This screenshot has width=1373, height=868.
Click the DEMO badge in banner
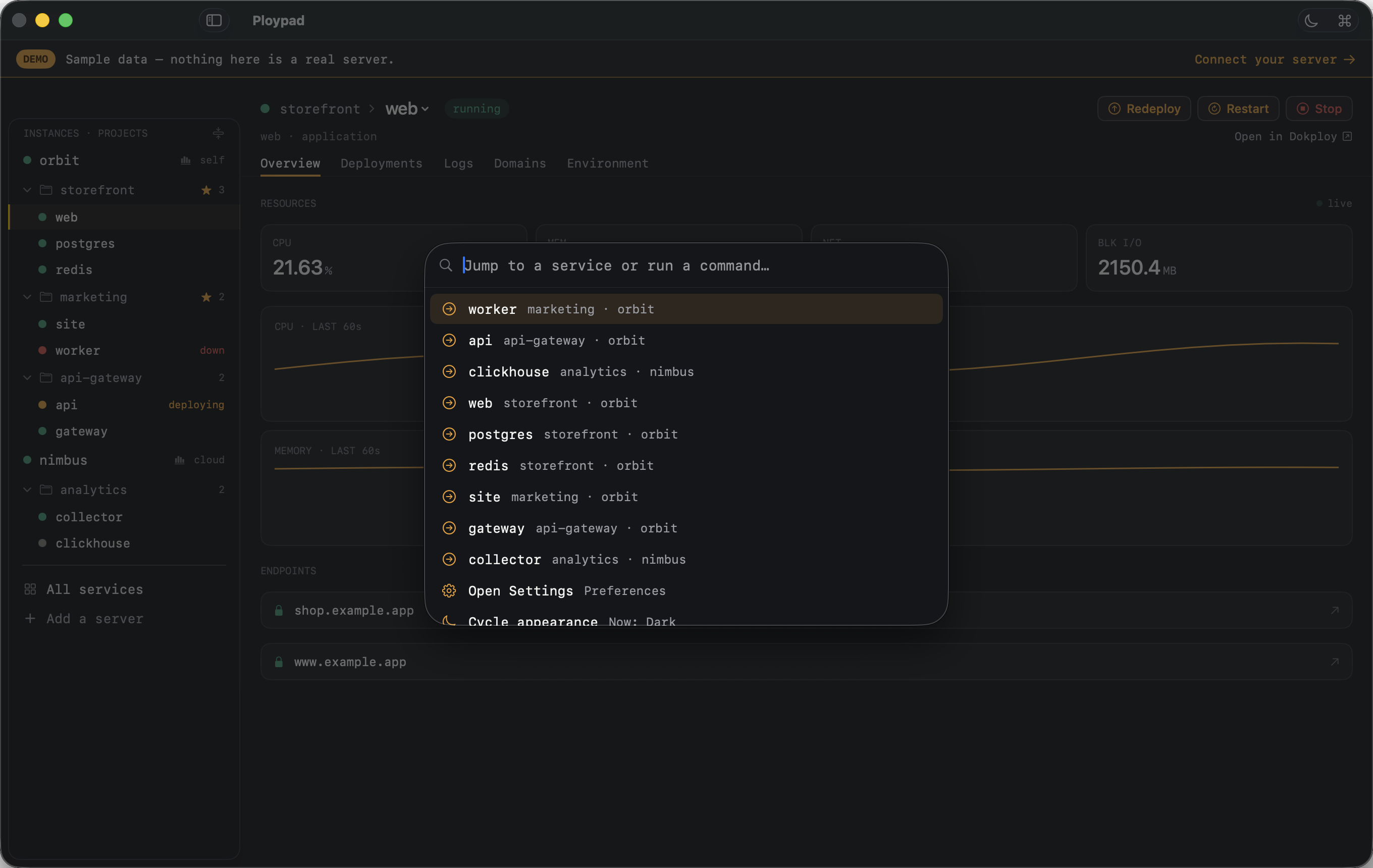pyautogui.click(x=36, y=59)
